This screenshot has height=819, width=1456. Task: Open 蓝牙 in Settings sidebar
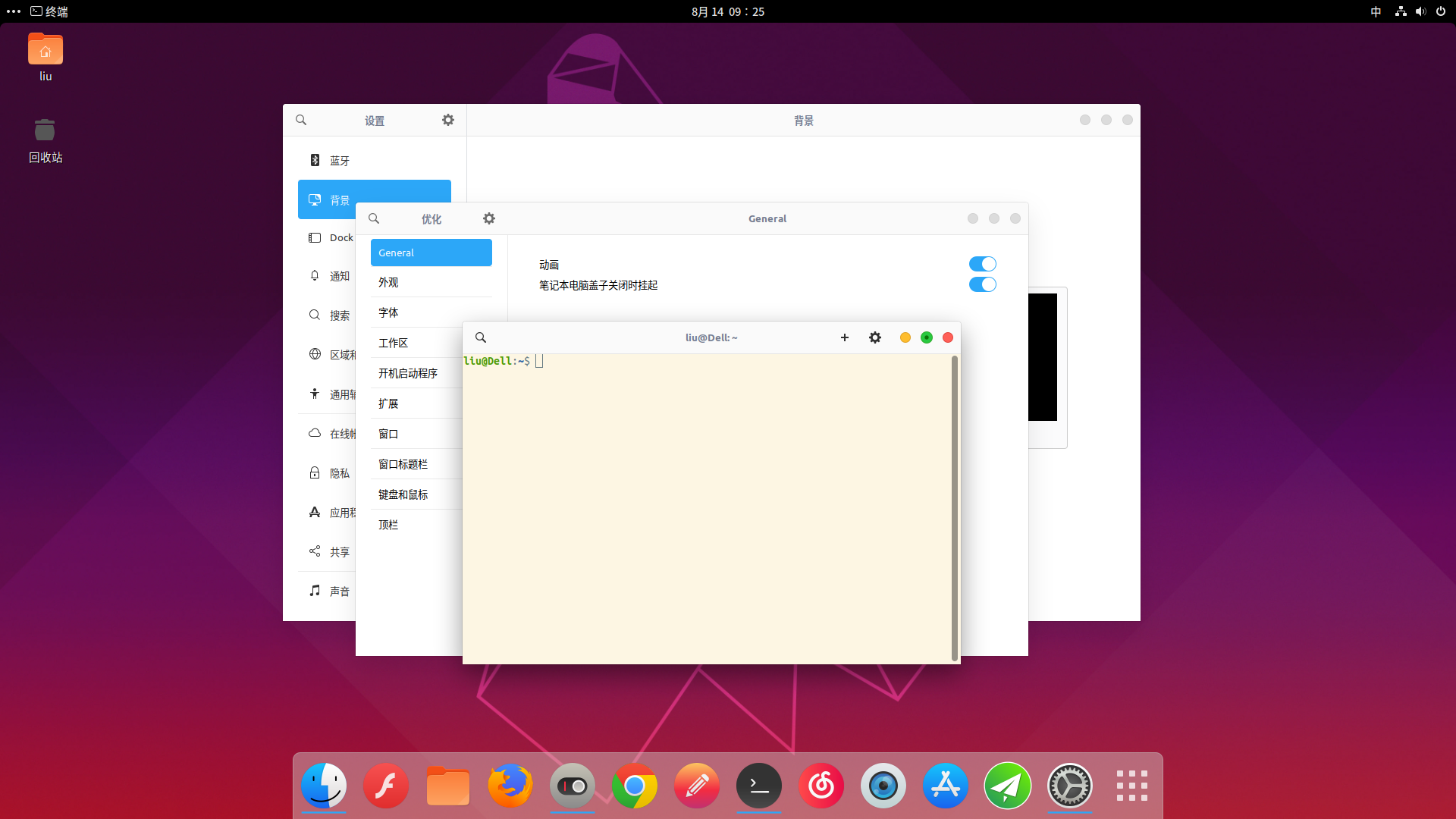pyautogui.click(x=375, y=161)
